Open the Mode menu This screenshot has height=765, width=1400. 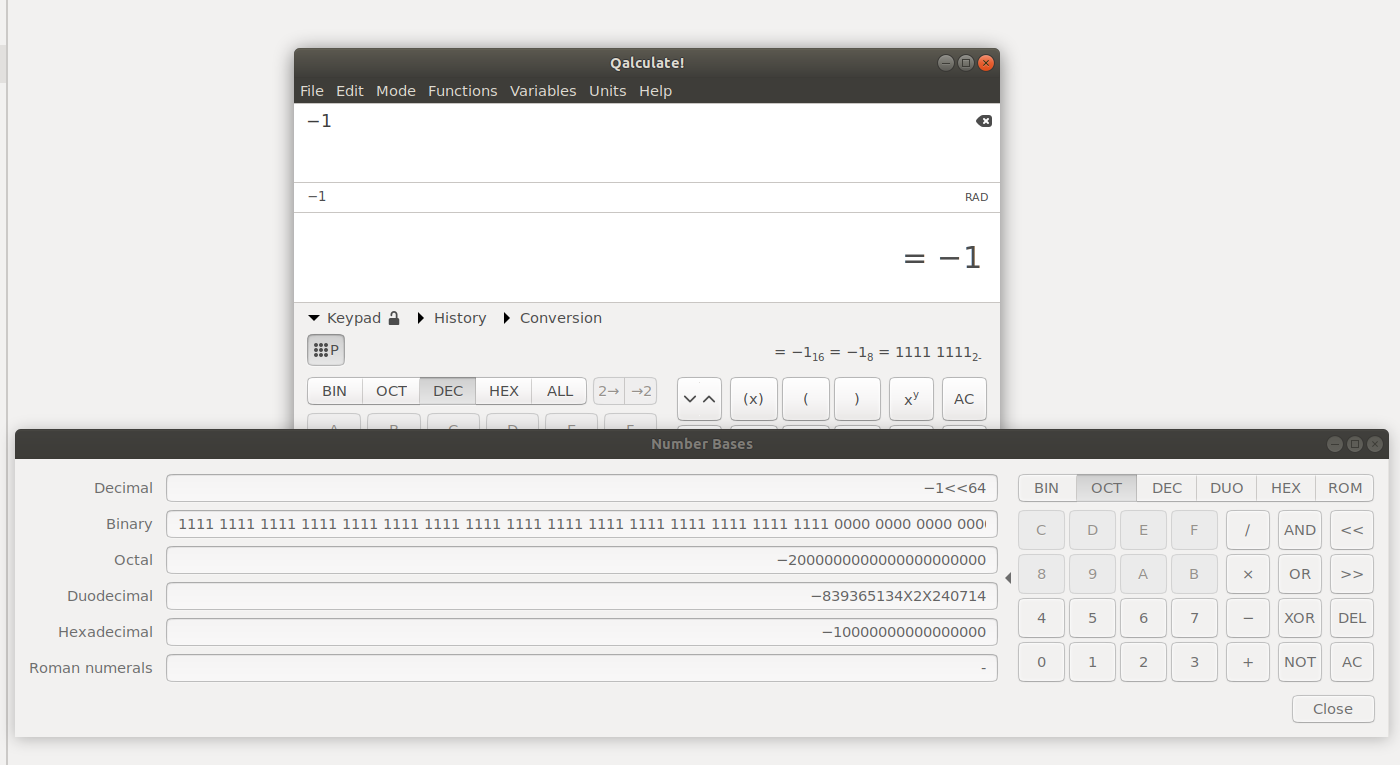click(396, 91)
